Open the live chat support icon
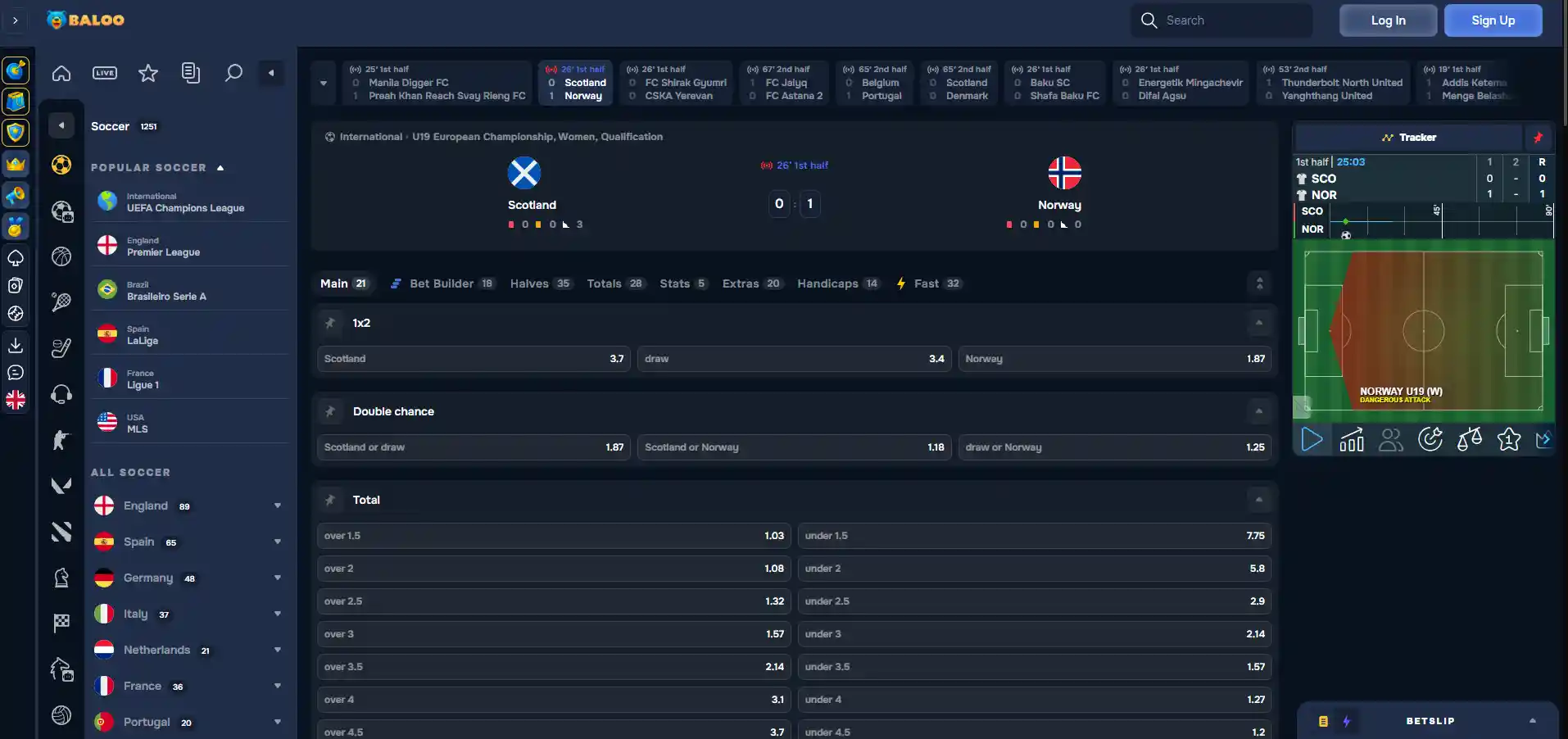The width and height of the screenshot is (1568, 739). pyautogui.click(x=16, y=373)
